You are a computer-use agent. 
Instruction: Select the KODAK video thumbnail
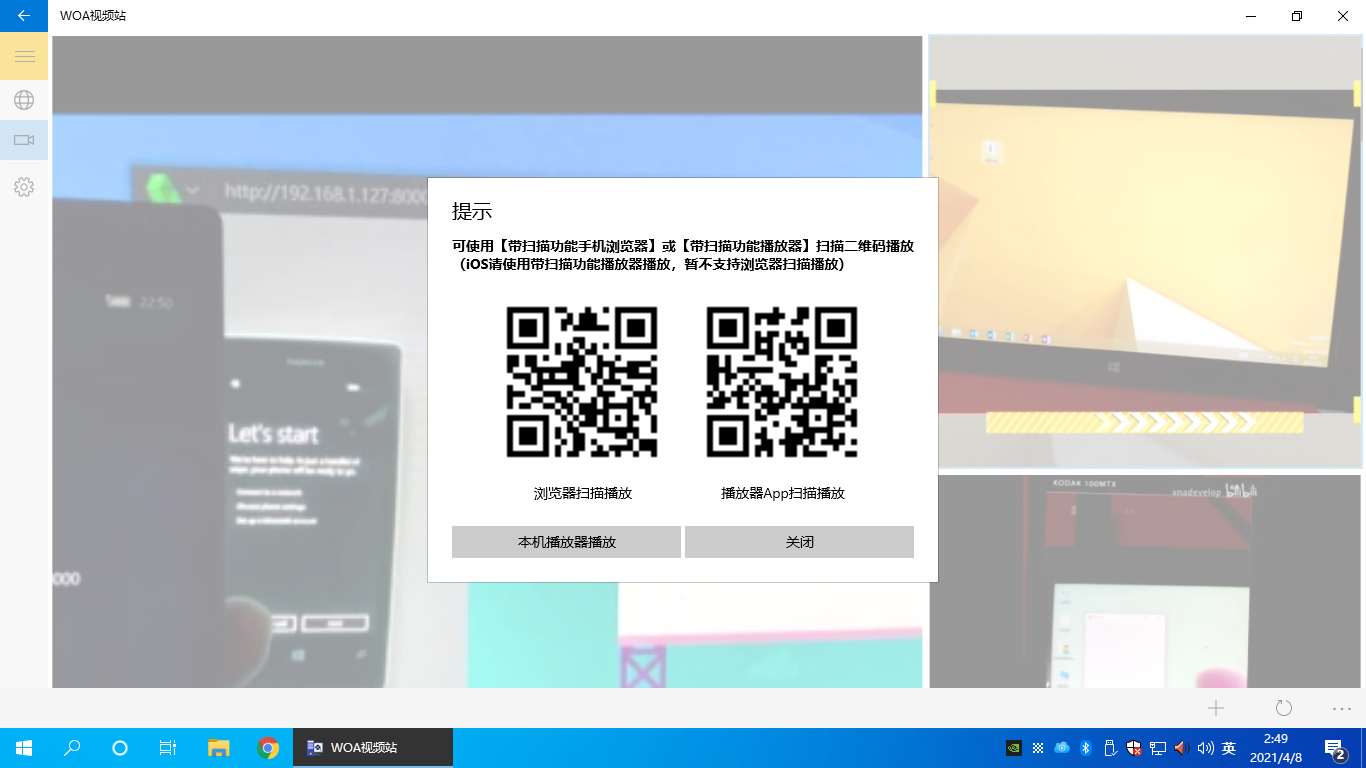tap(1145, 581)
